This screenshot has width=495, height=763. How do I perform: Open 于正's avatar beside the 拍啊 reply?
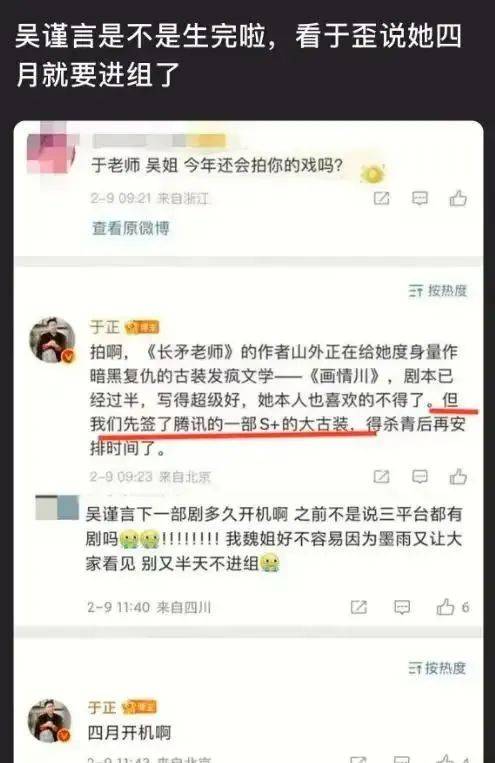[53, 340]
